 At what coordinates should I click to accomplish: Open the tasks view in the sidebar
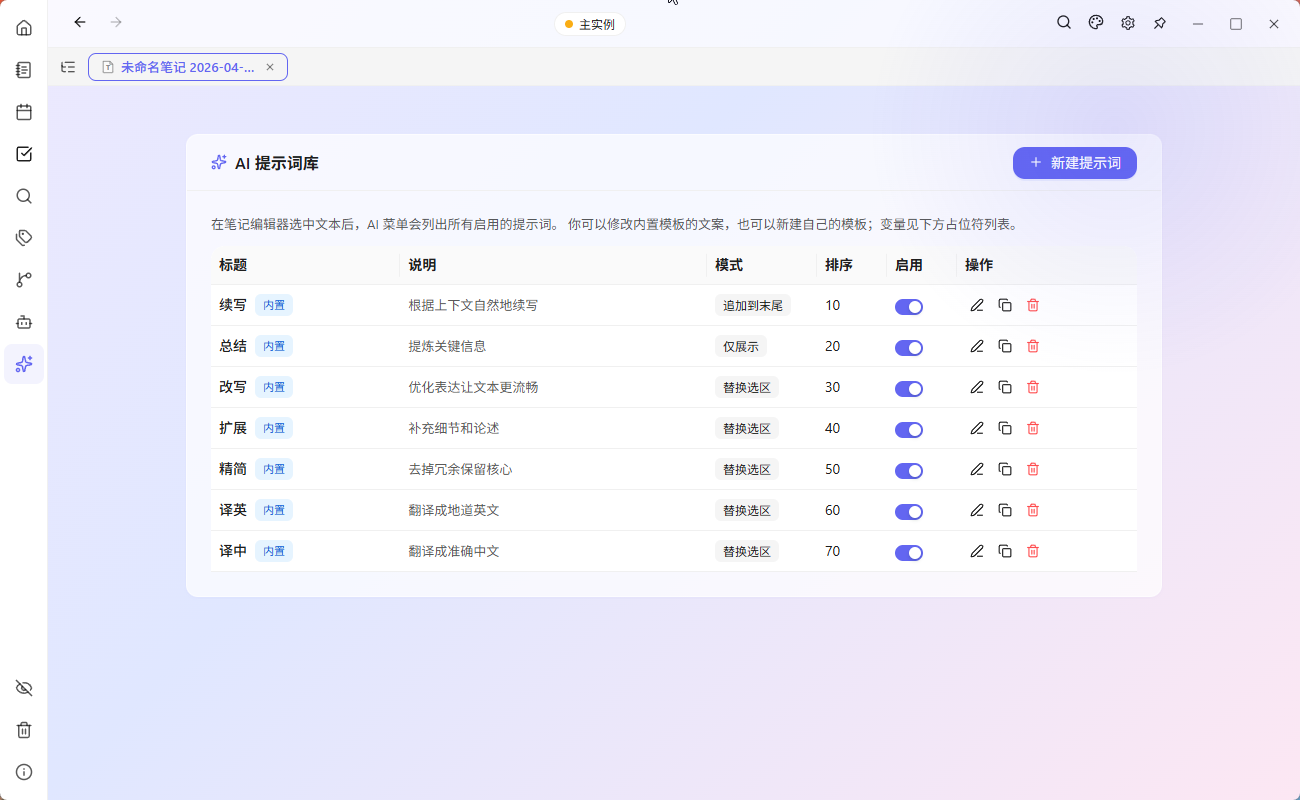tap(24, 154)
